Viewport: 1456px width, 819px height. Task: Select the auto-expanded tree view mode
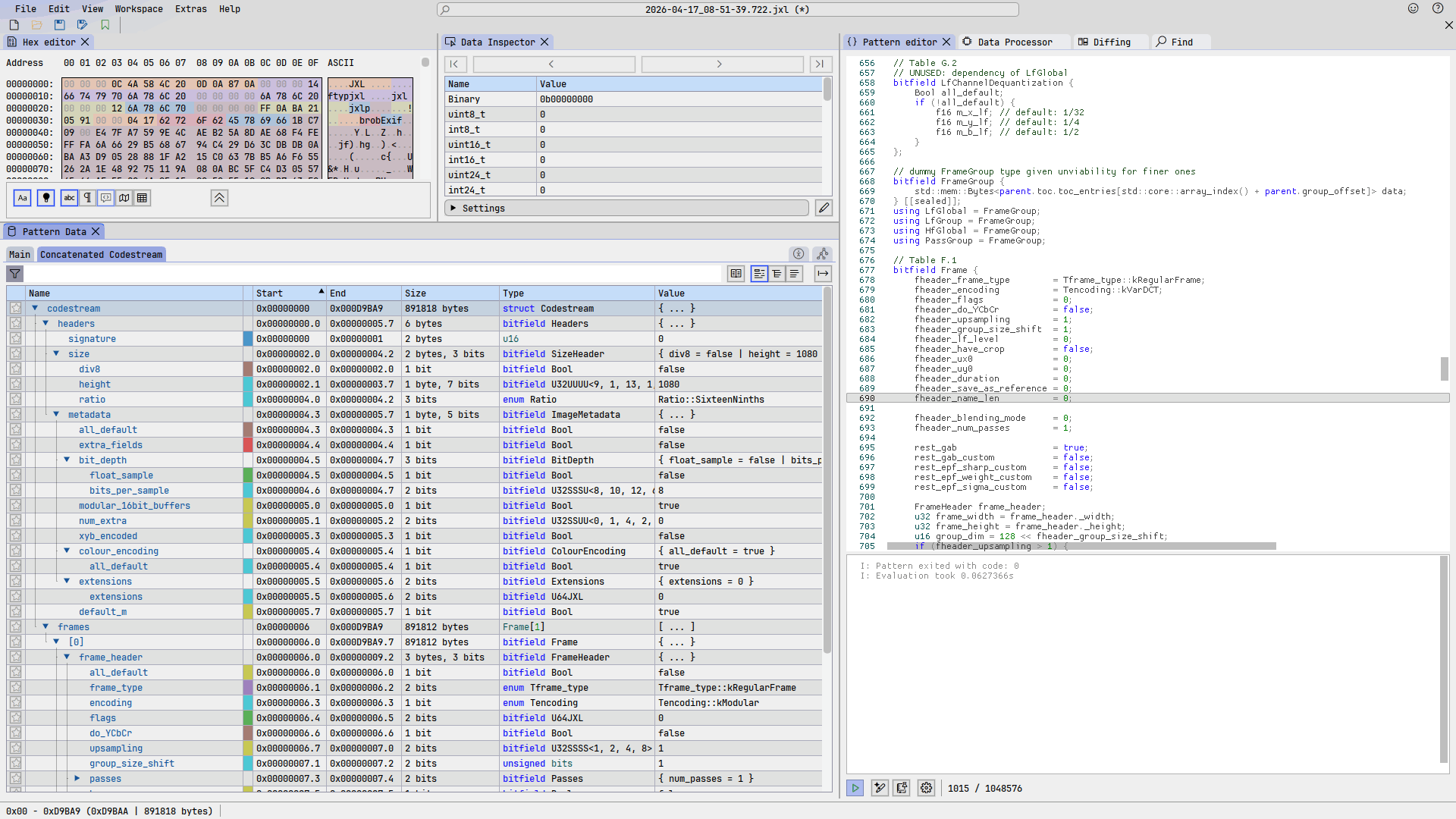pos(777,274)
